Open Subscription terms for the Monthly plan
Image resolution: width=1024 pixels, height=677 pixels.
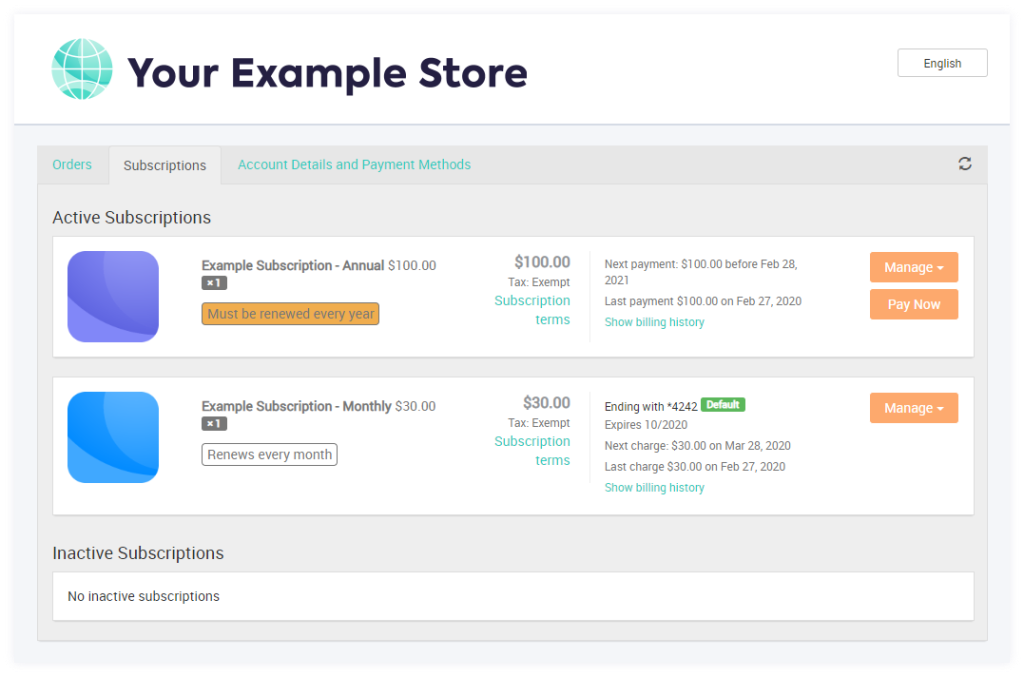point(533,450)
